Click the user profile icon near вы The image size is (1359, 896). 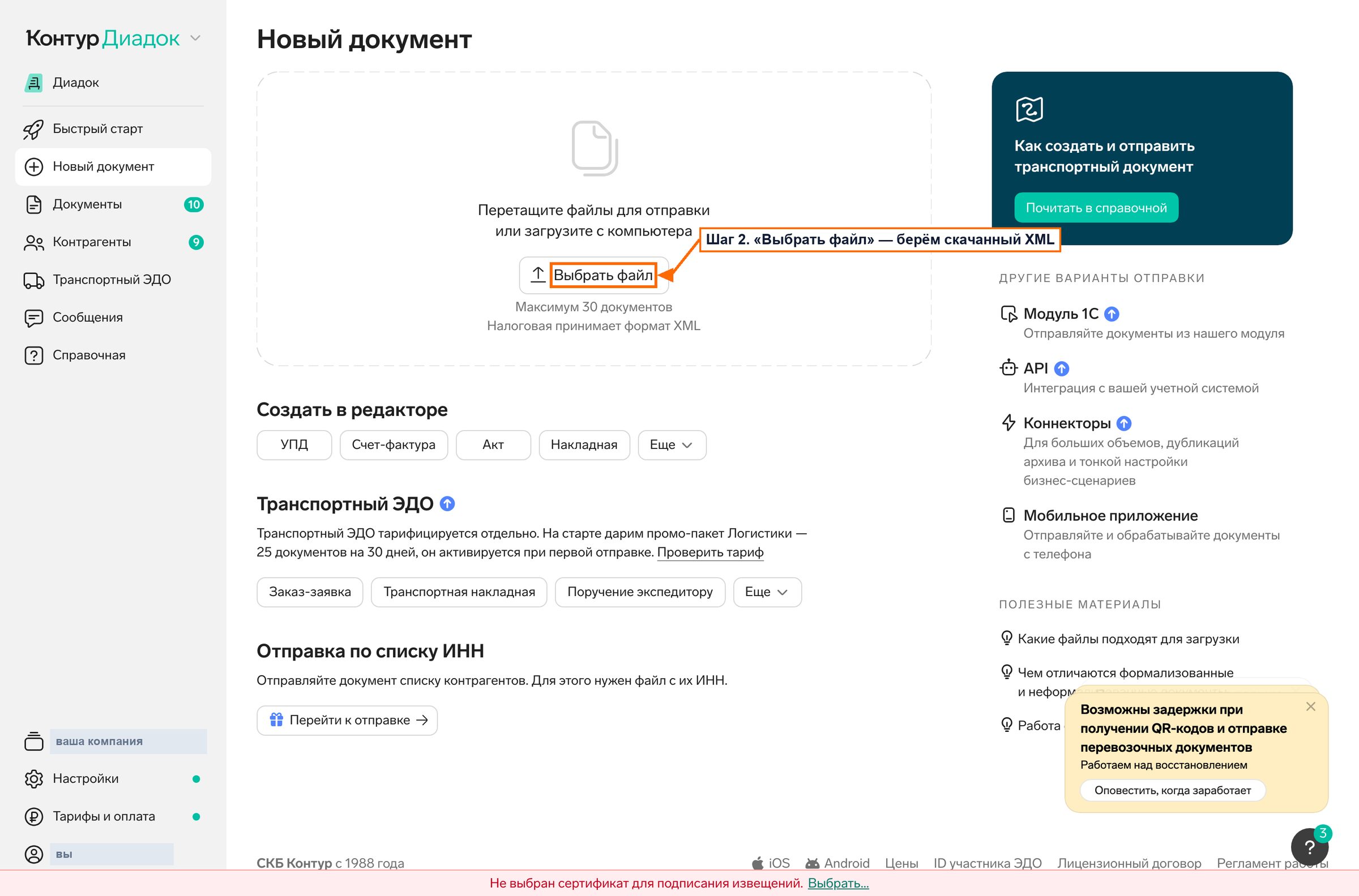[34, 854]
